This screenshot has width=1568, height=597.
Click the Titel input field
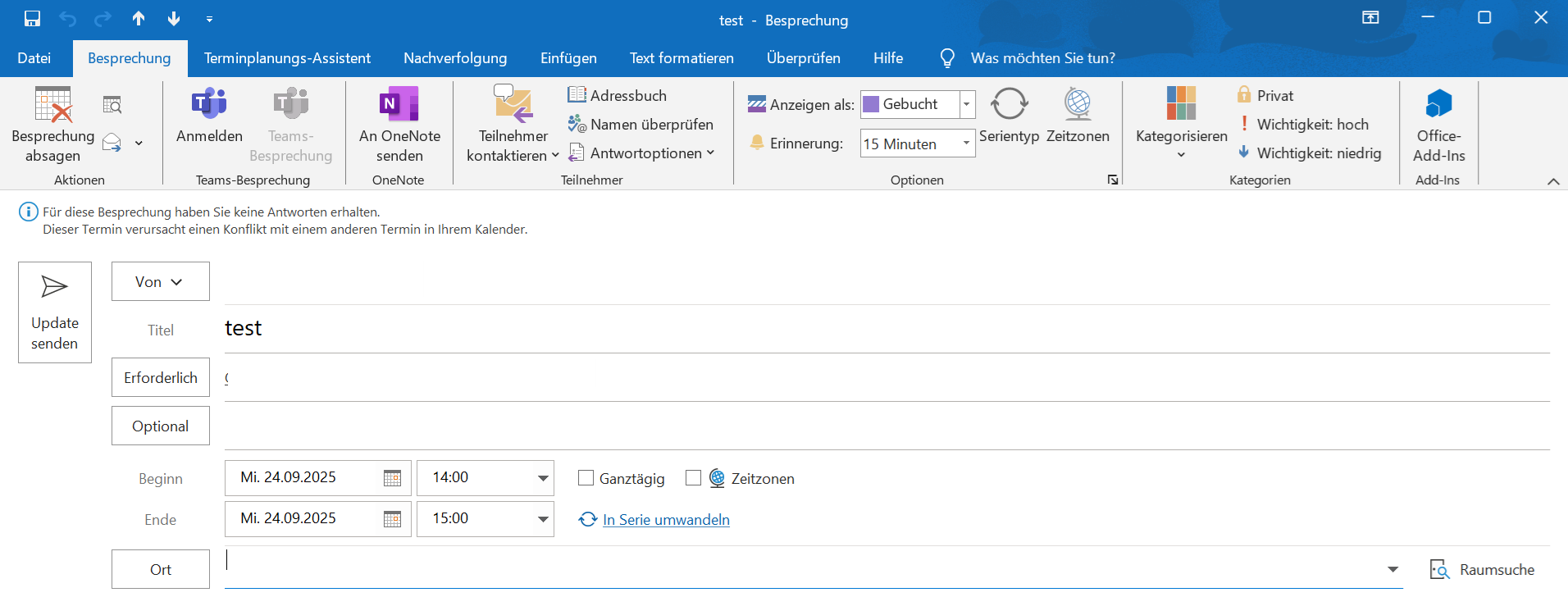click(x=887, y=329)
